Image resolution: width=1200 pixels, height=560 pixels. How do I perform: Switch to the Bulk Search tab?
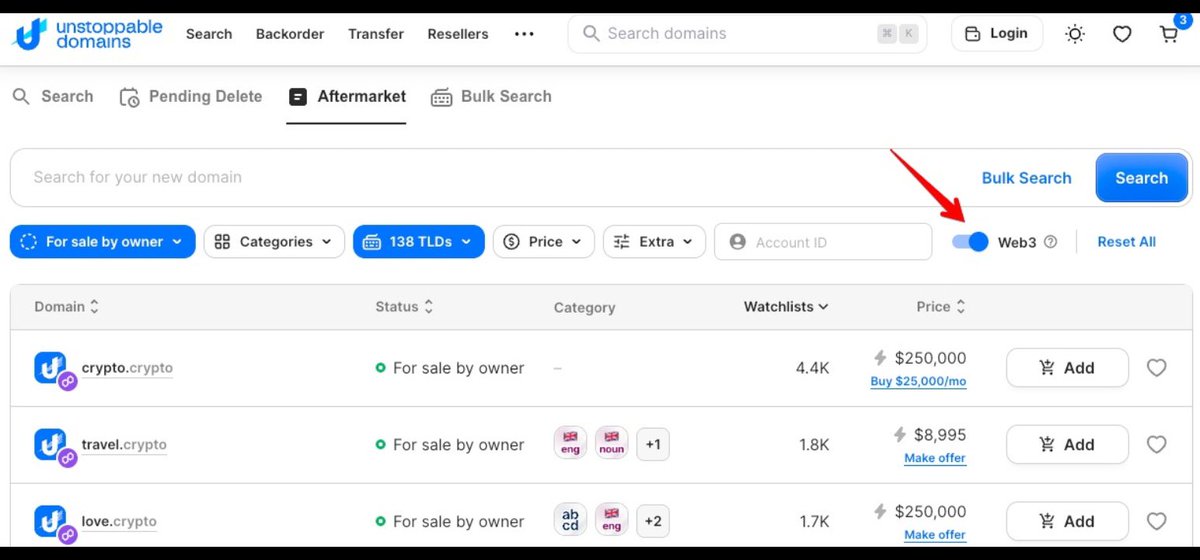pos(491,97)
